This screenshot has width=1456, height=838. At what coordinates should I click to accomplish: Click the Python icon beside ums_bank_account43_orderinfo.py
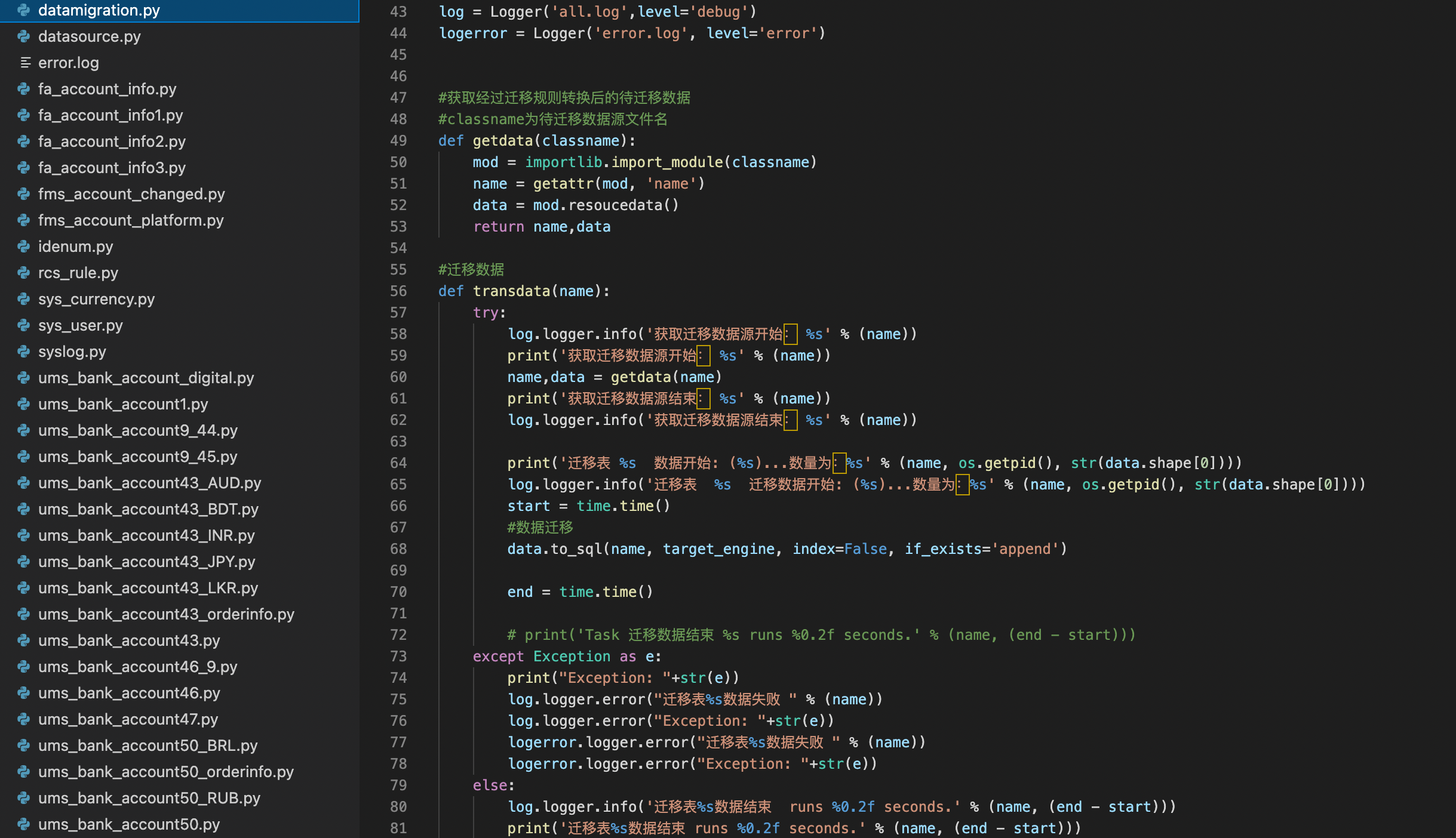tap(24, 614)
